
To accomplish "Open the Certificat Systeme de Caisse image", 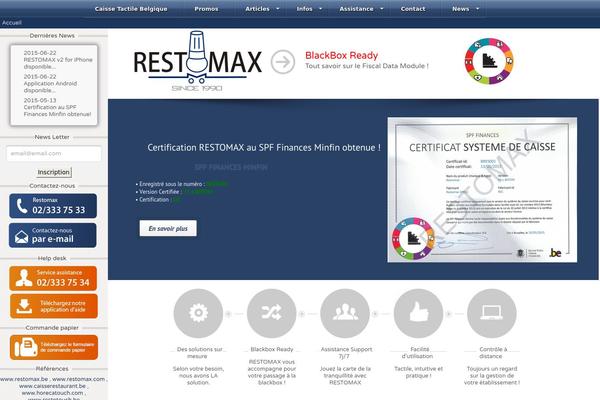I will point(482,190).
